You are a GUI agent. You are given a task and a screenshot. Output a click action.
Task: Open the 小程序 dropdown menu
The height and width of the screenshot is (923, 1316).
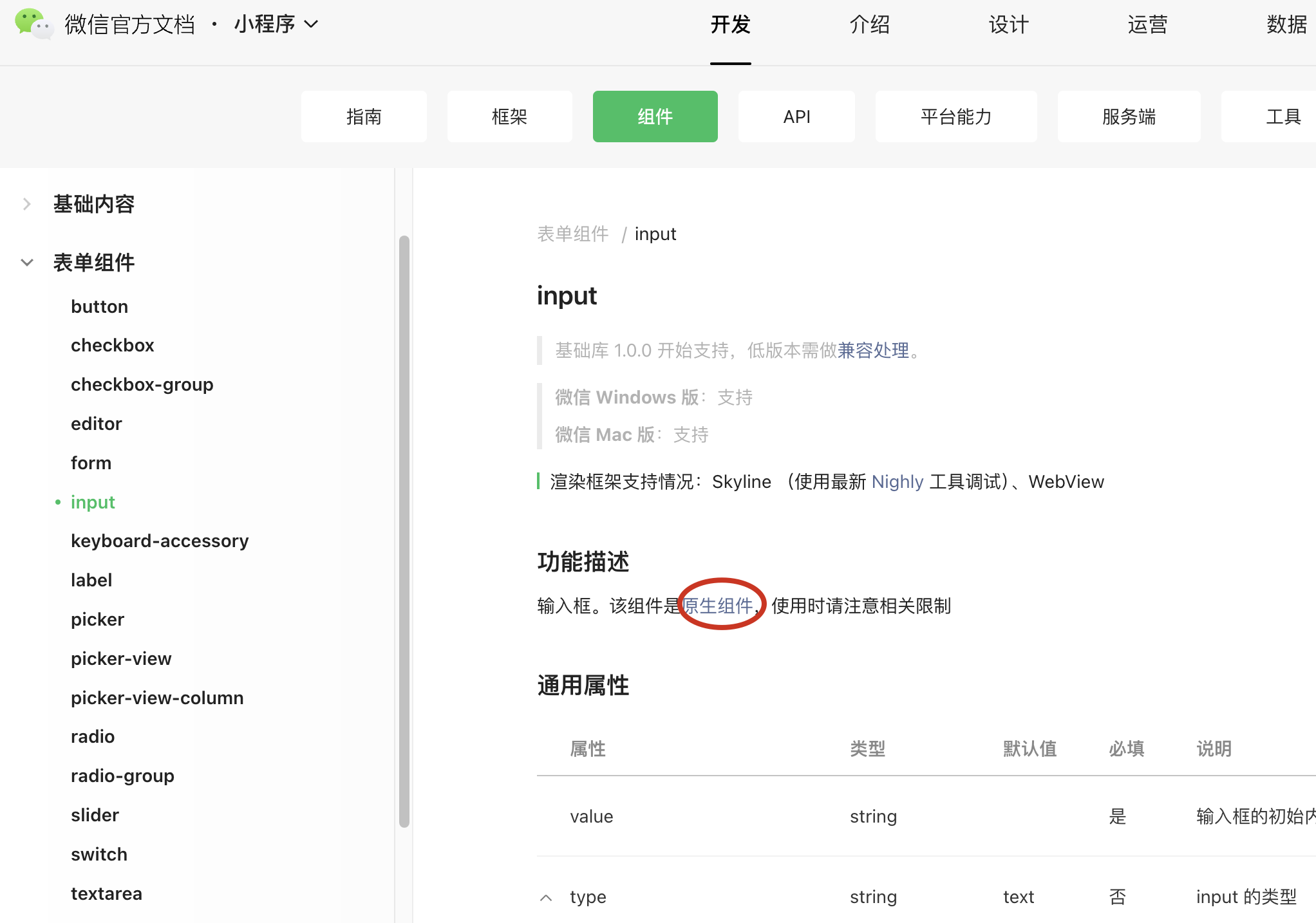(276, 24)
